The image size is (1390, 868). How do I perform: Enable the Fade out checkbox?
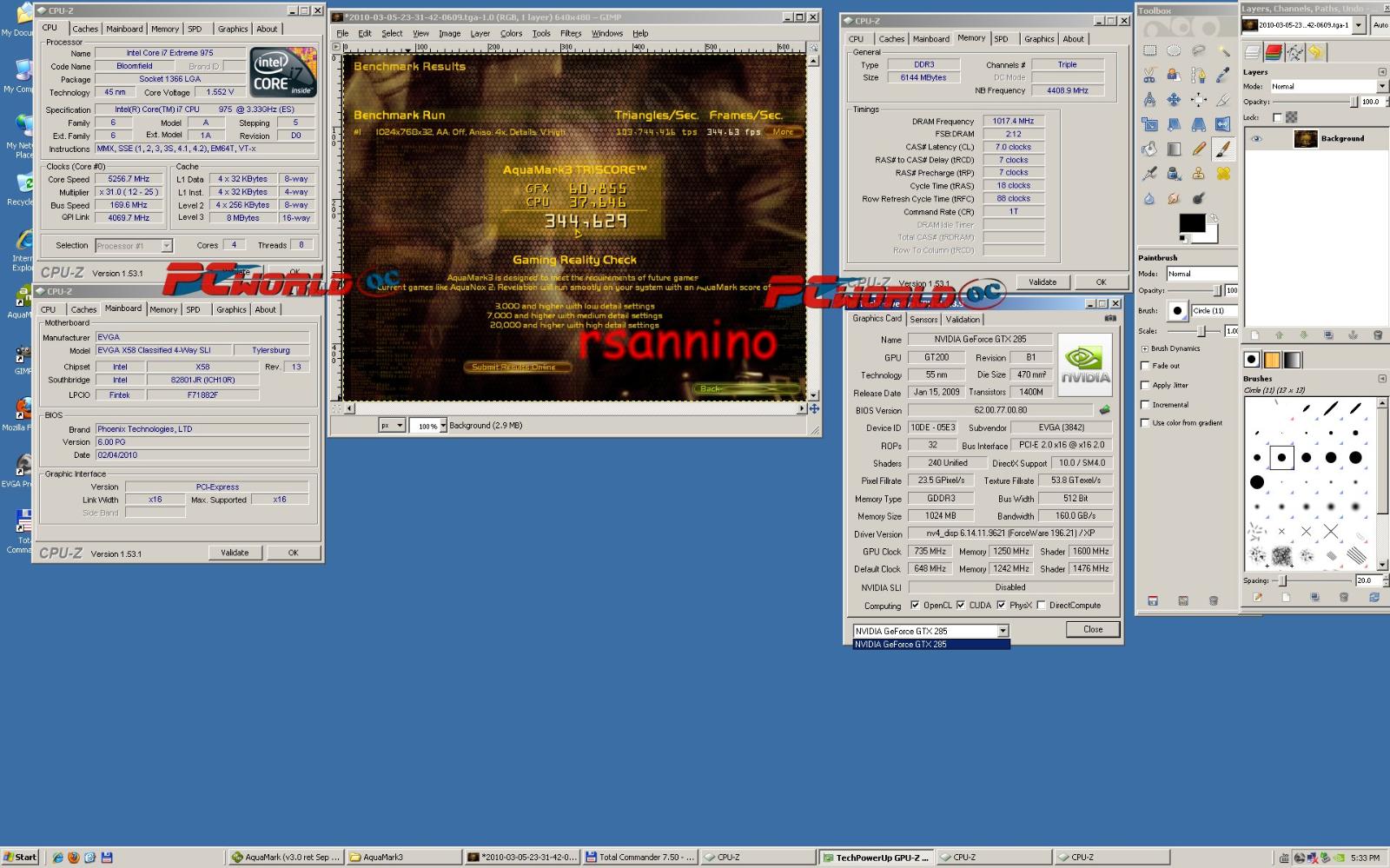pyautogui.click(x=1145, y=366)
